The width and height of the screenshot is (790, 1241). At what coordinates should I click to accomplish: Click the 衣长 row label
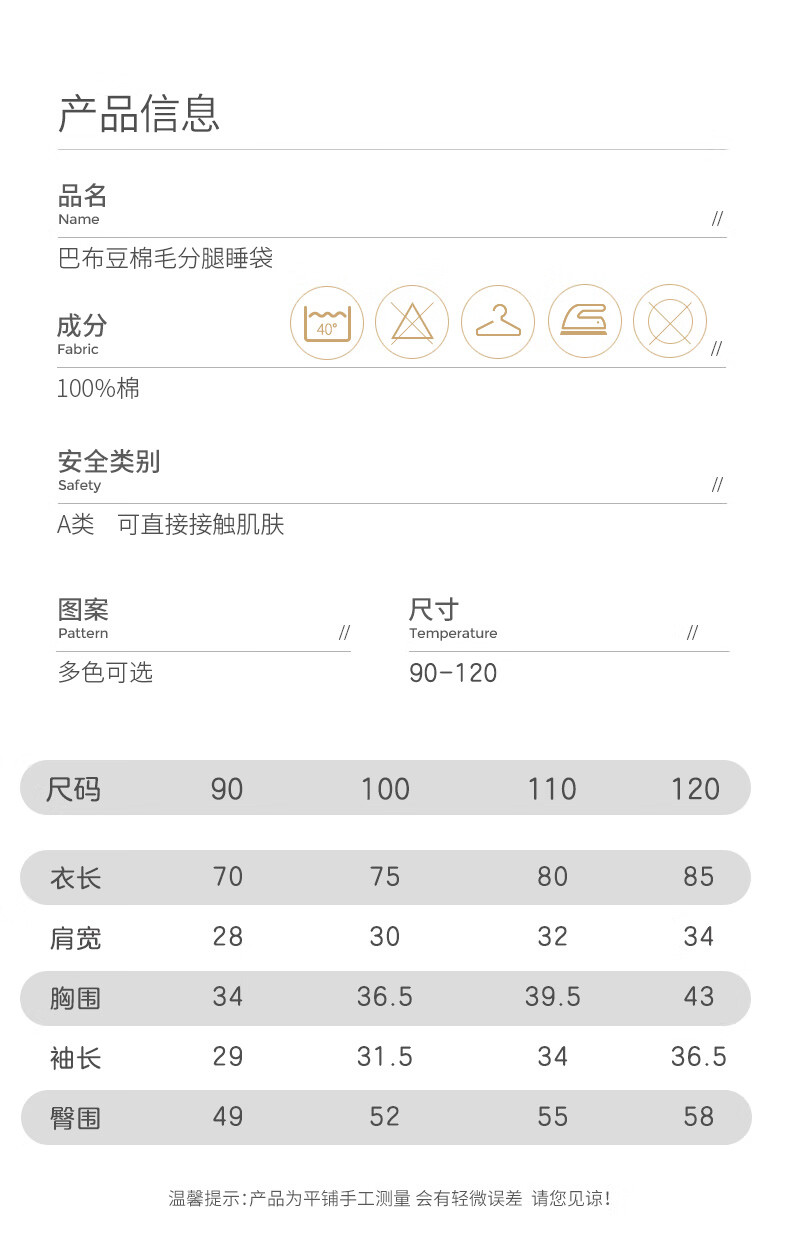point(76,879)
